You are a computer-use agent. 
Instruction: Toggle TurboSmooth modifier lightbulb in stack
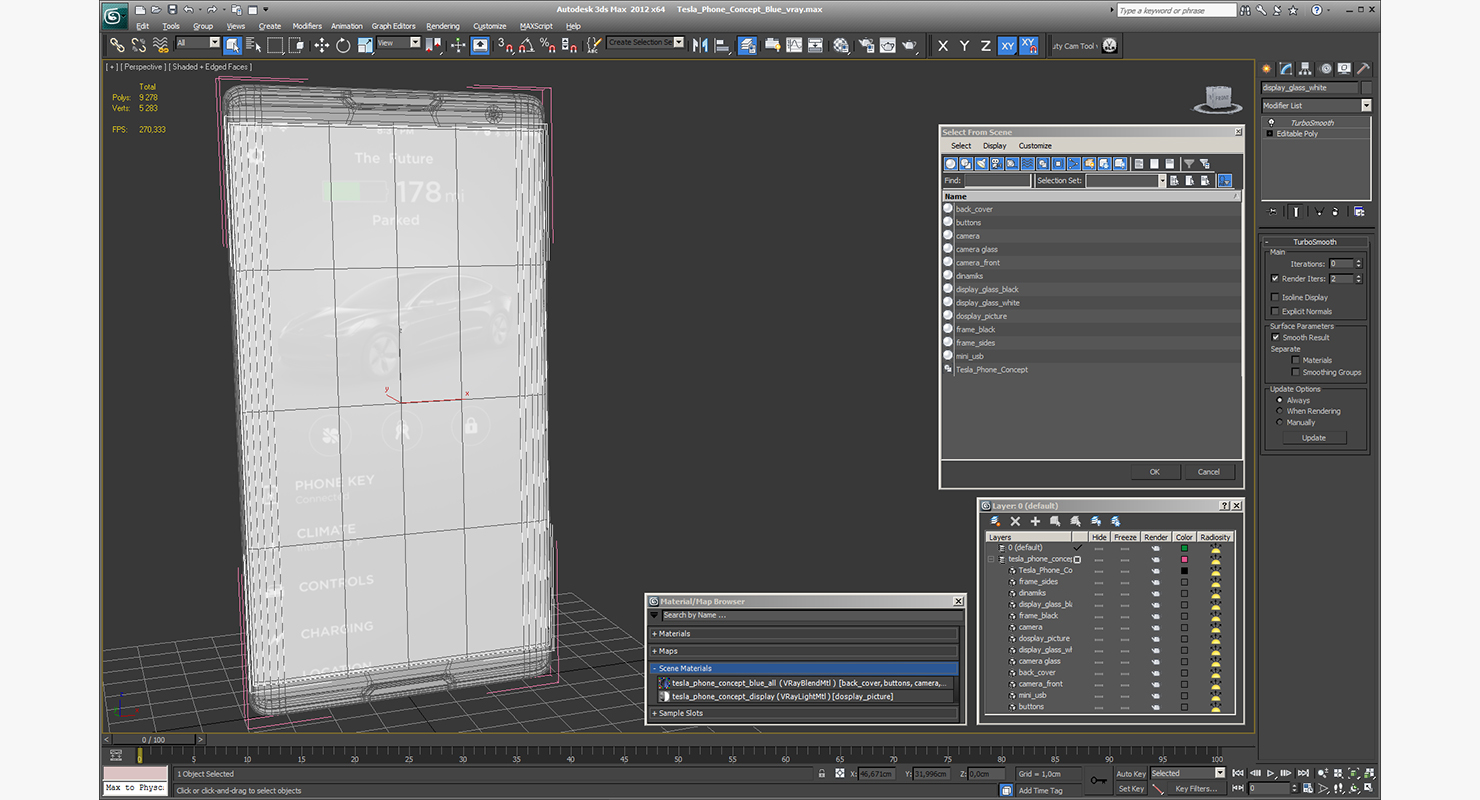[1271, 123]
